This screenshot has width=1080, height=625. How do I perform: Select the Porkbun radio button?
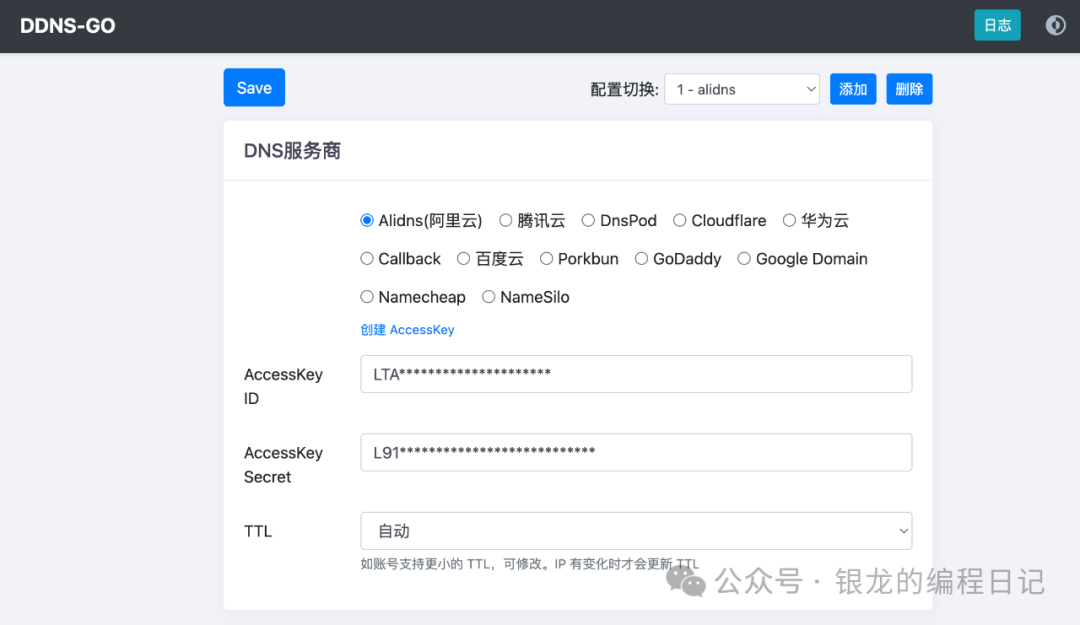[x=547, y=258]
